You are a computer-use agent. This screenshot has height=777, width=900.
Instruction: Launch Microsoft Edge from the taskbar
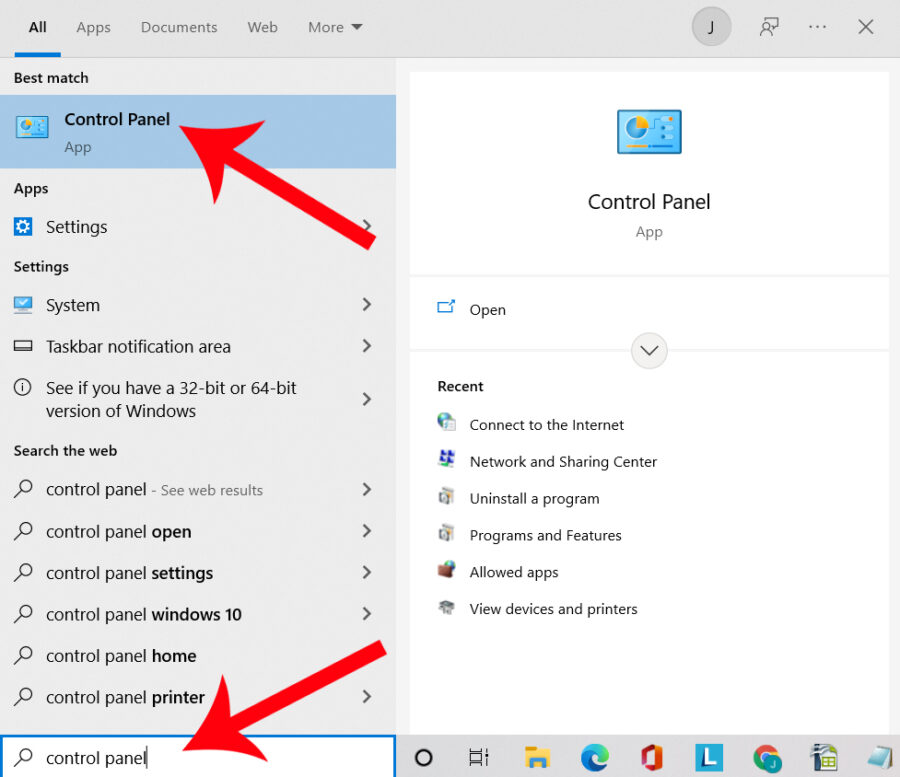pyautogui.click(x=595, y=757)
